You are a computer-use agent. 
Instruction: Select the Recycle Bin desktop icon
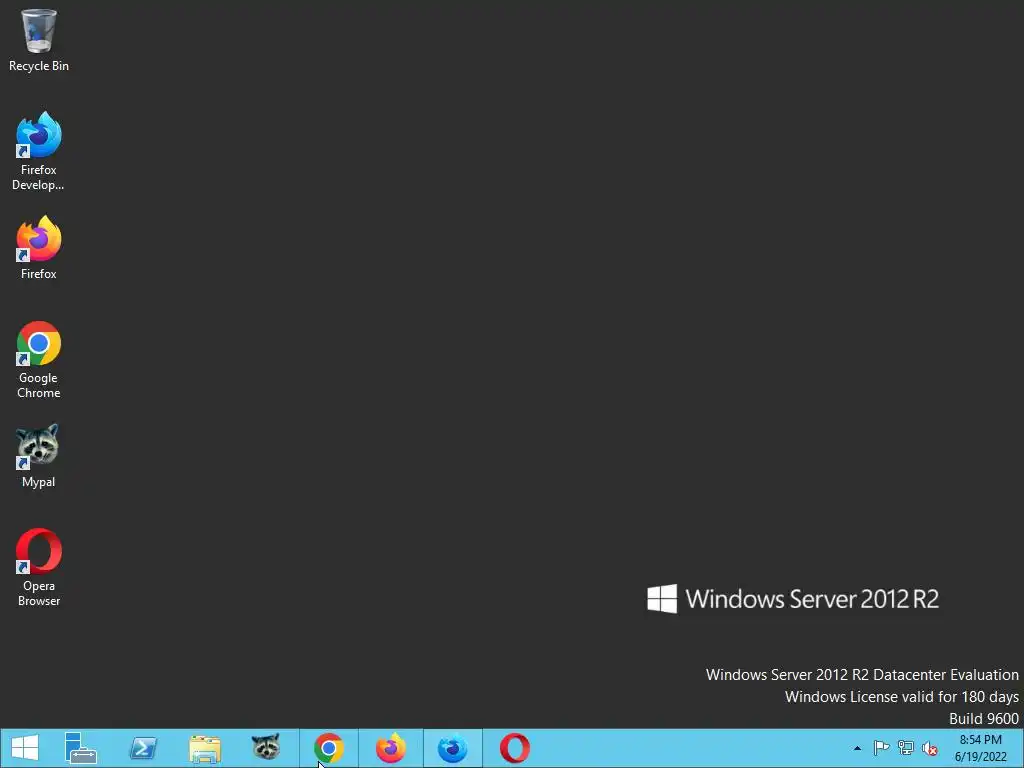(39, 40)
